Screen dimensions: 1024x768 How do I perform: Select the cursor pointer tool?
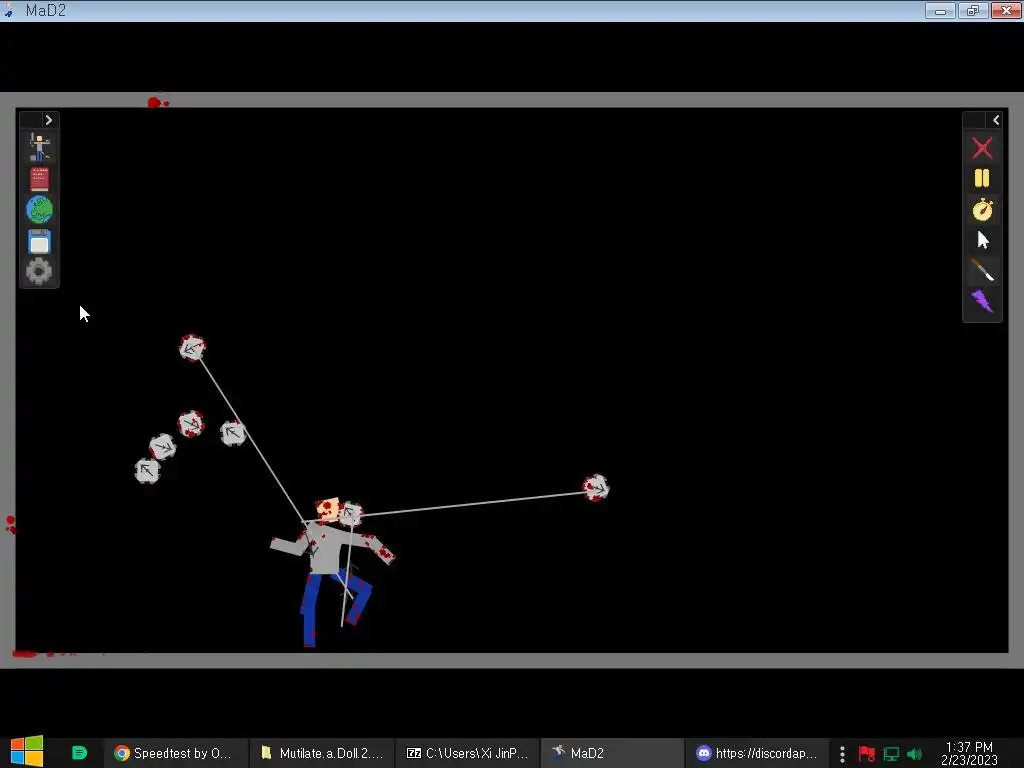click(983, 240)
